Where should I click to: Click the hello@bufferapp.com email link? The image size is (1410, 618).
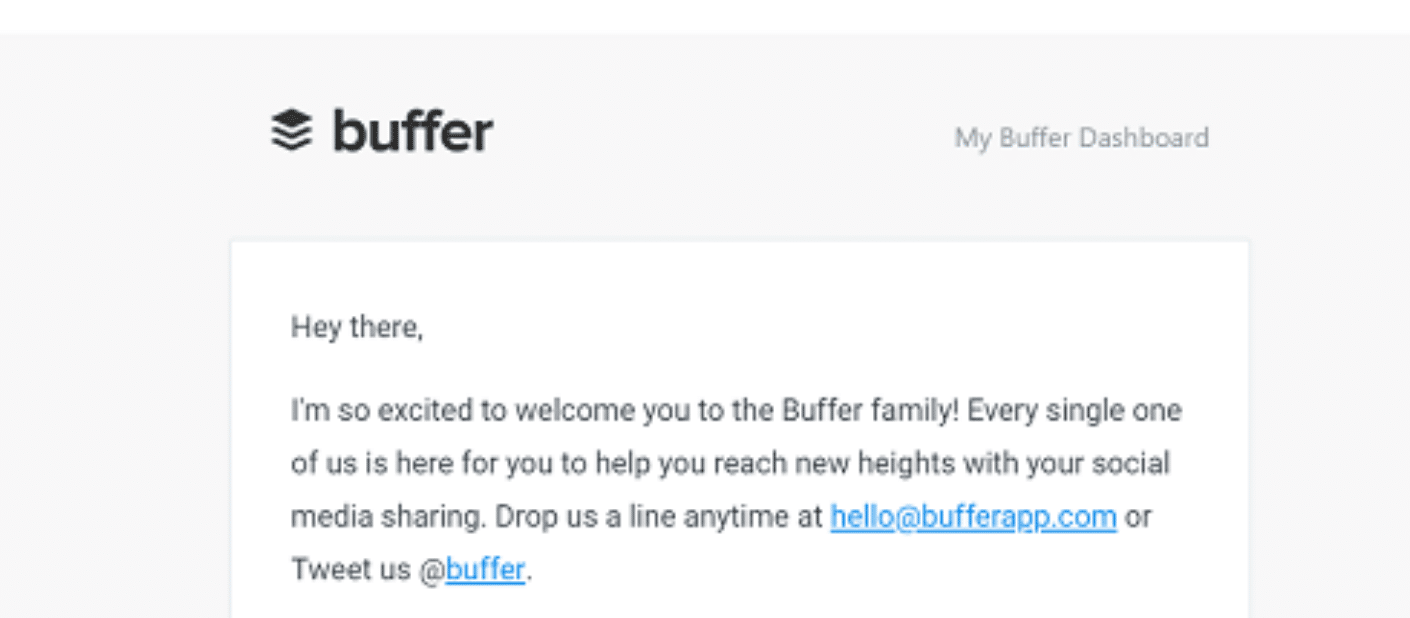pyautogui.click(x=972, y=517)
